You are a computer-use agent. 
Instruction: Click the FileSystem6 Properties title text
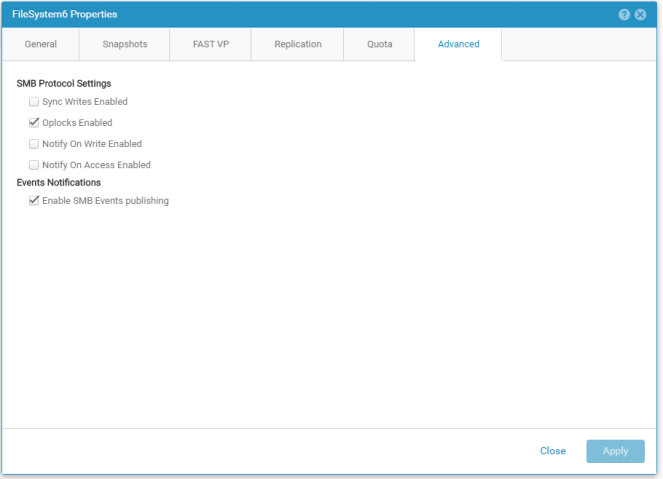[65, 14]
